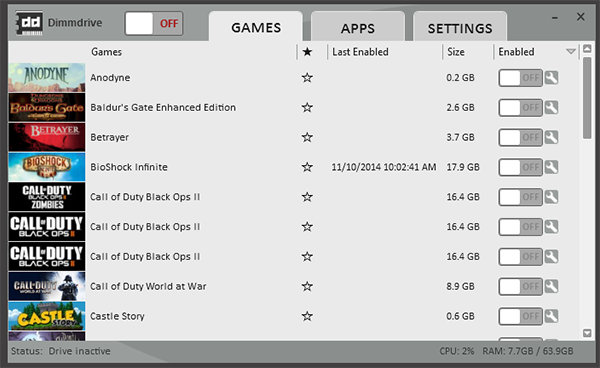The image size is (600, 368).
Task: Click the Baldur's Gate cover thumbnail
Action: pos(47,107)
